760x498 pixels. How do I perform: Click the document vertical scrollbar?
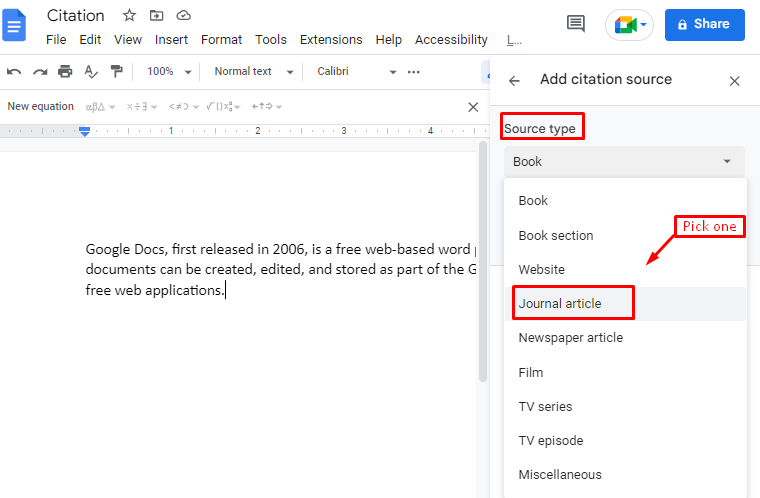483,262
